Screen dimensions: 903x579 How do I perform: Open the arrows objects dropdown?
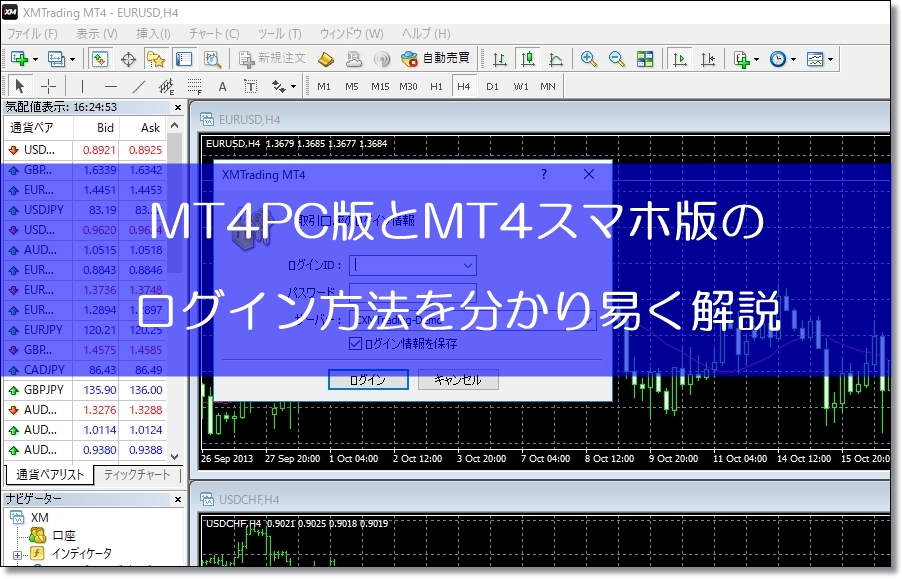284,86
